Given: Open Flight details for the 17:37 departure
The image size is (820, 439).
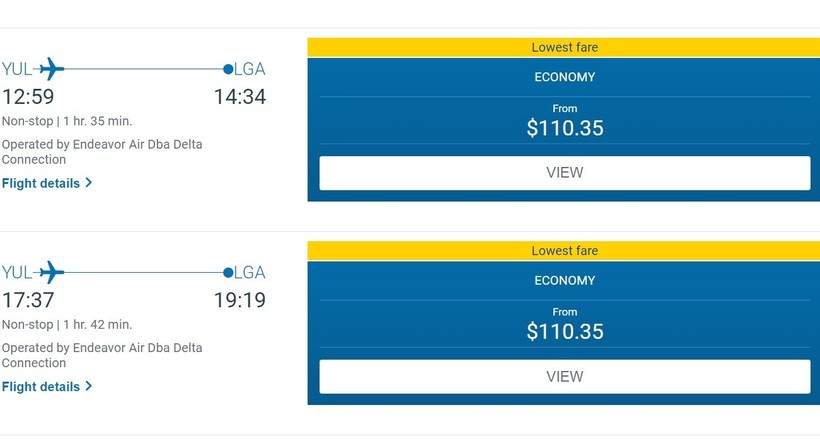Looking at the screenshot, I should [x=41, y=386].
